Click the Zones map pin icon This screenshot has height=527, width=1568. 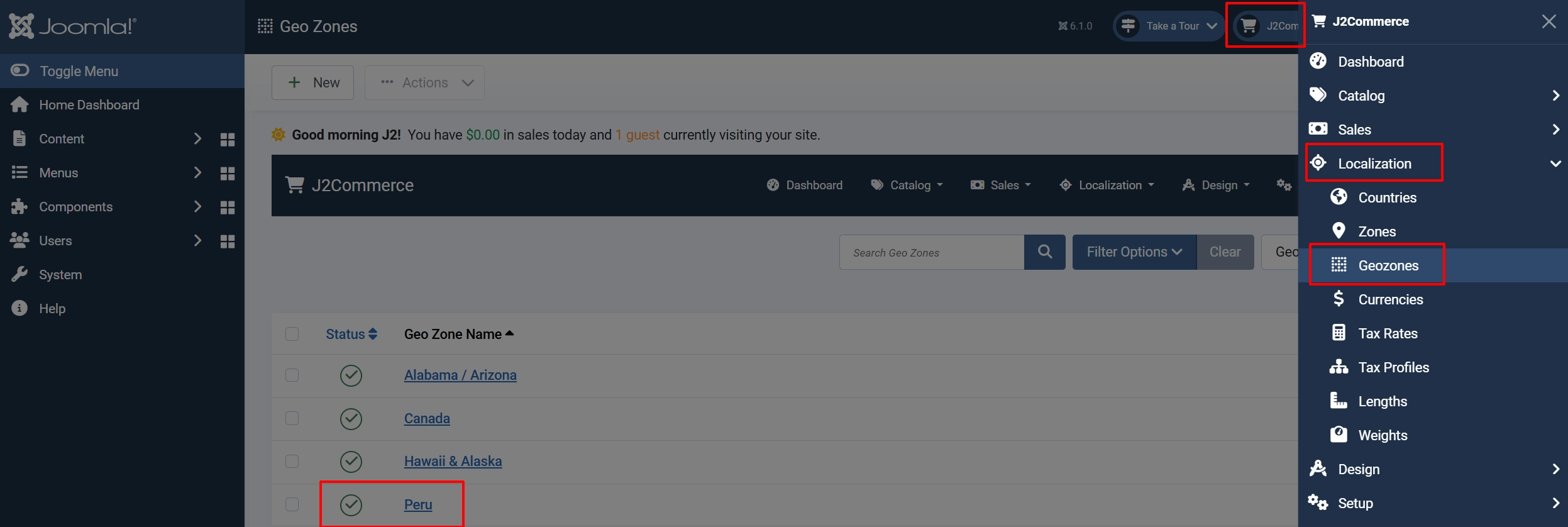coord(1339,231)
